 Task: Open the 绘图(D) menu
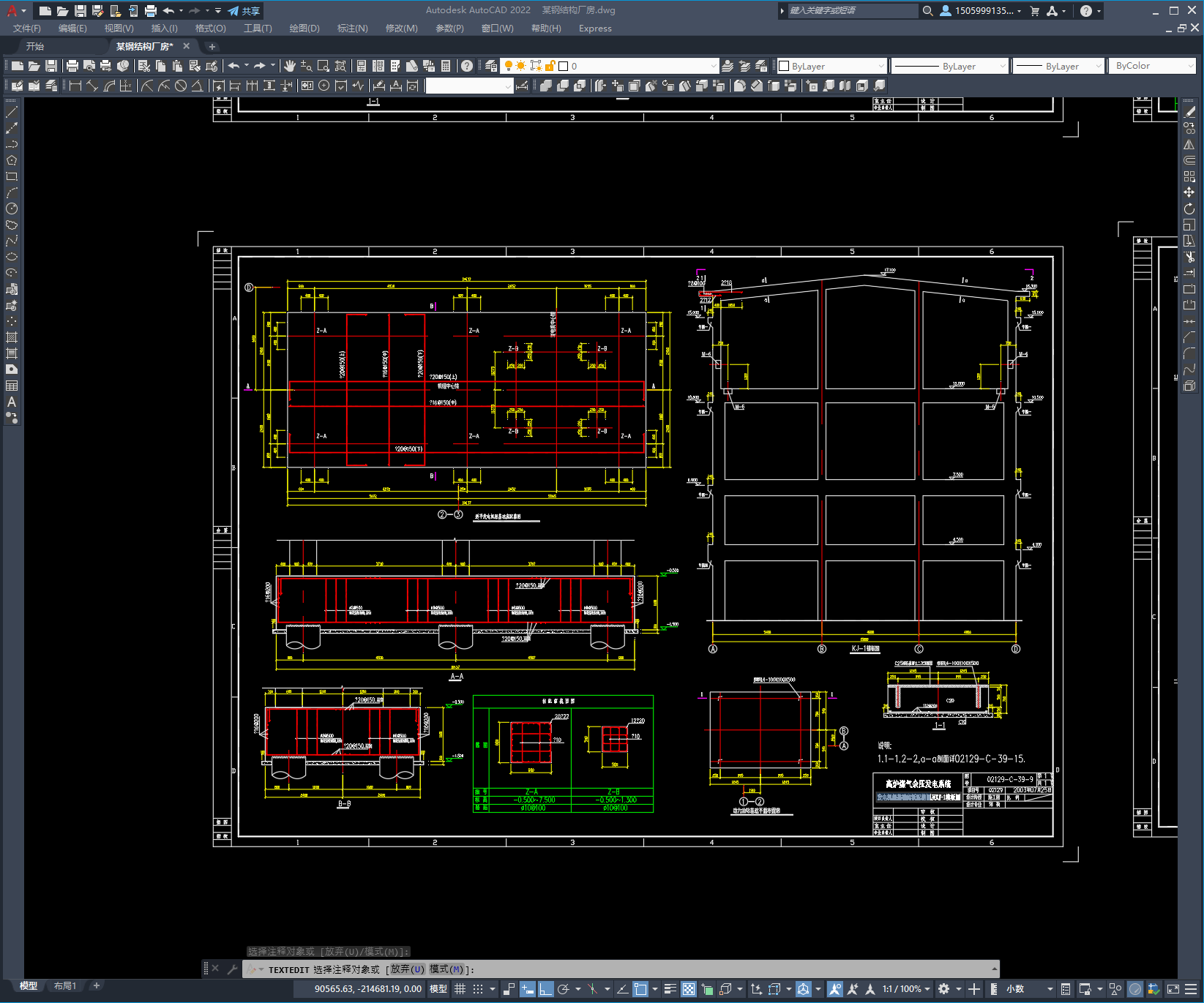[x=304, y=29]
